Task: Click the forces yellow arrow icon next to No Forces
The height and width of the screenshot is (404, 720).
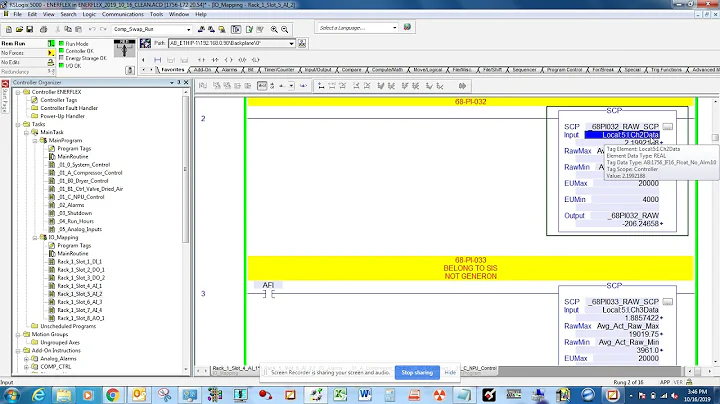Action: point(51,53)
